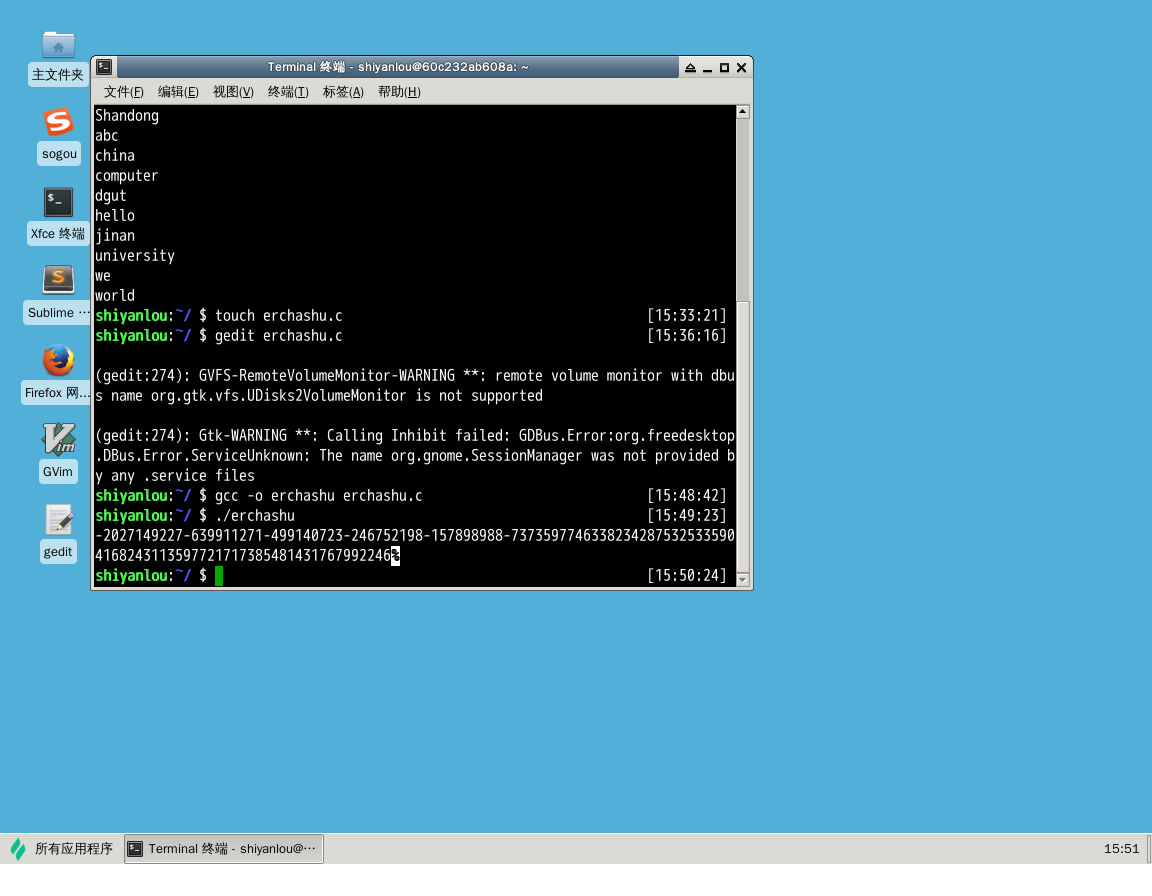1152x896 pixels.
Task: Click the 15:51 clock in the panel
Action: coord(1121,849)
